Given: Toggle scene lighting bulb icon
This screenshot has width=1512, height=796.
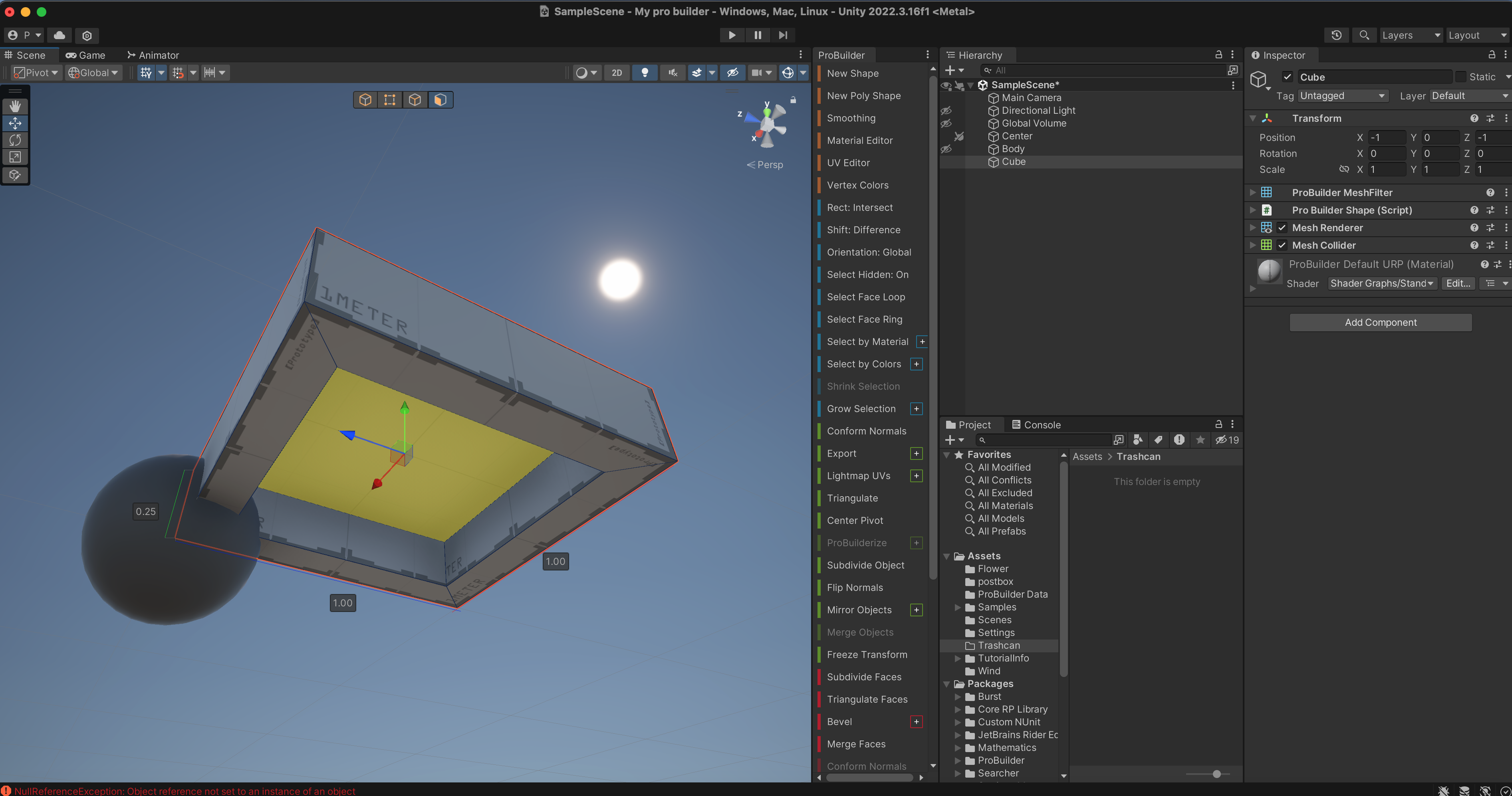Looking at the screenshot, I should (645, 73).
